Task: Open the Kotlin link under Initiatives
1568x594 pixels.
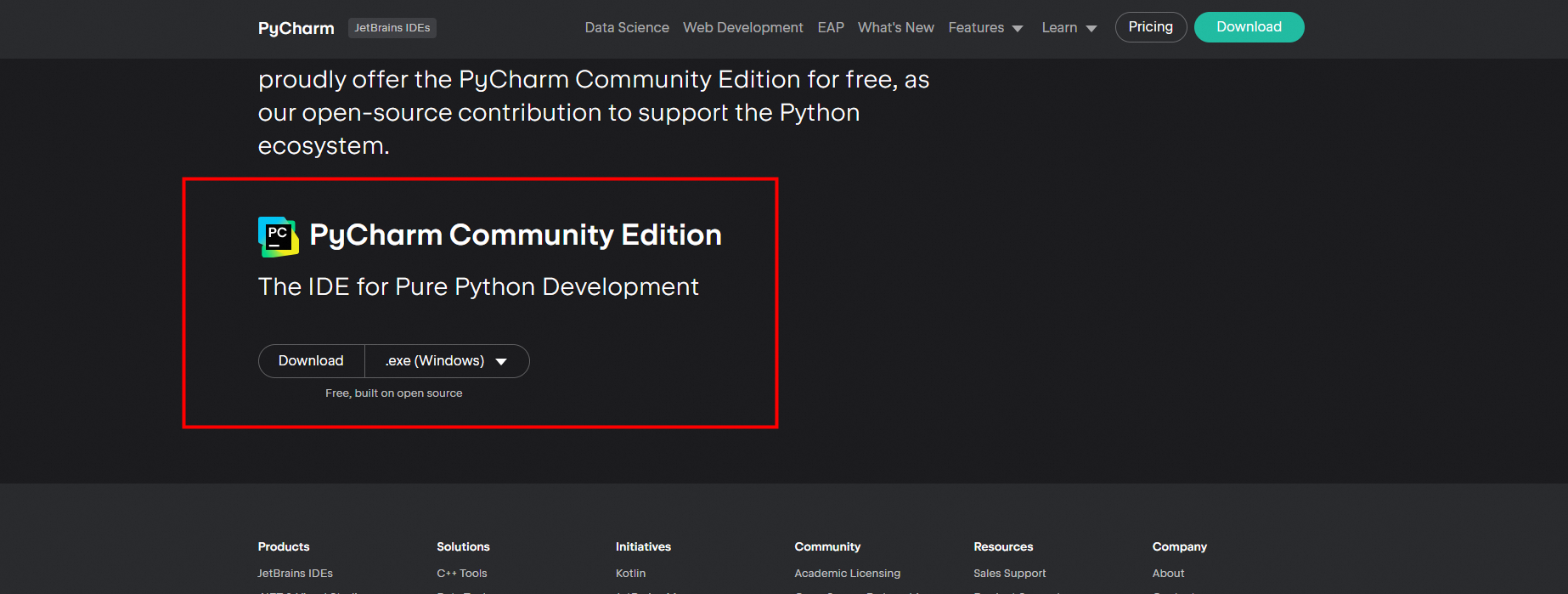Action: tap(630, 574)
